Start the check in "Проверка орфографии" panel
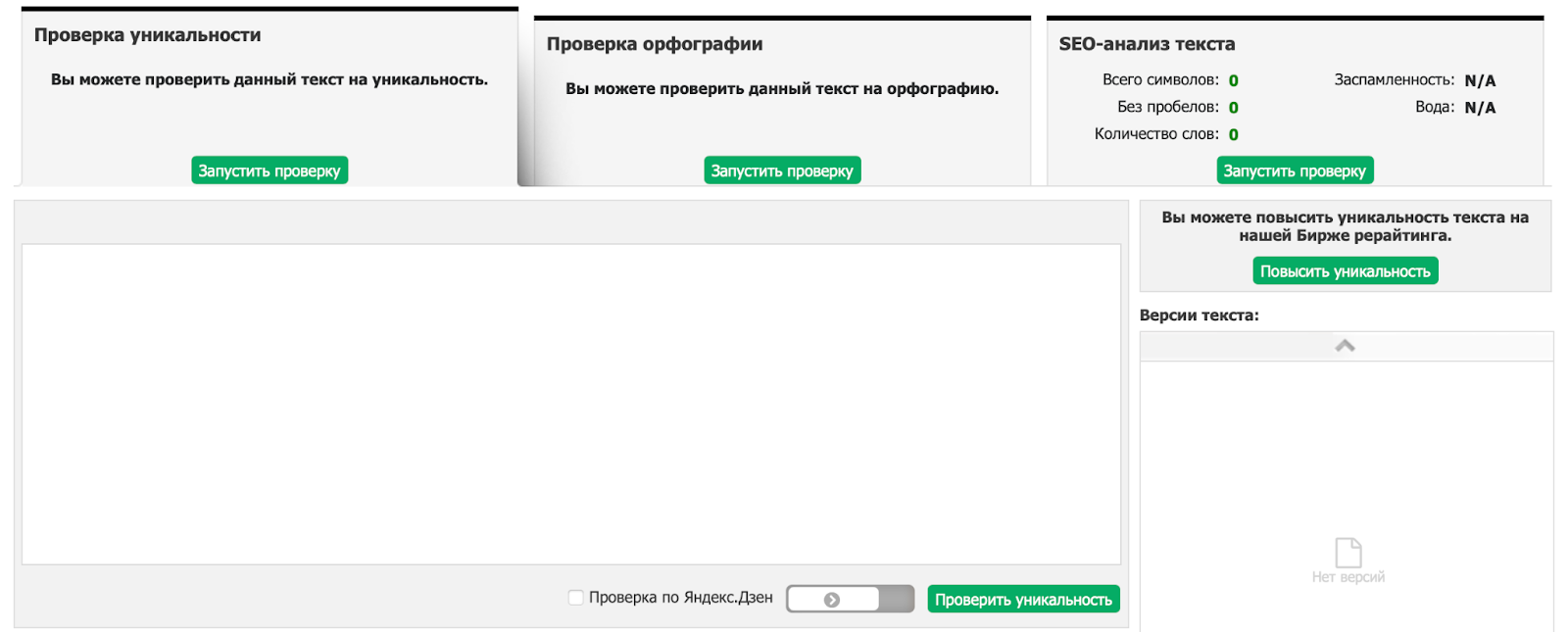Screen dimensions: 1568x632 coord(782,170)
